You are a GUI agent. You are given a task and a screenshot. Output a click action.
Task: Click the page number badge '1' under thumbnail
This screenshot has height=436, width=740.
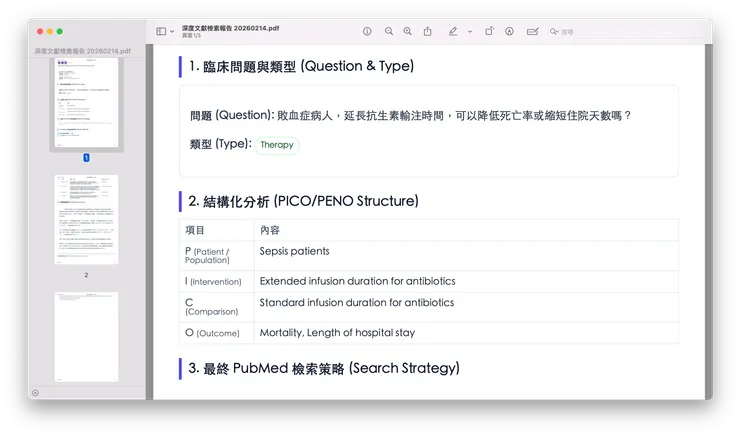point(86,158)
